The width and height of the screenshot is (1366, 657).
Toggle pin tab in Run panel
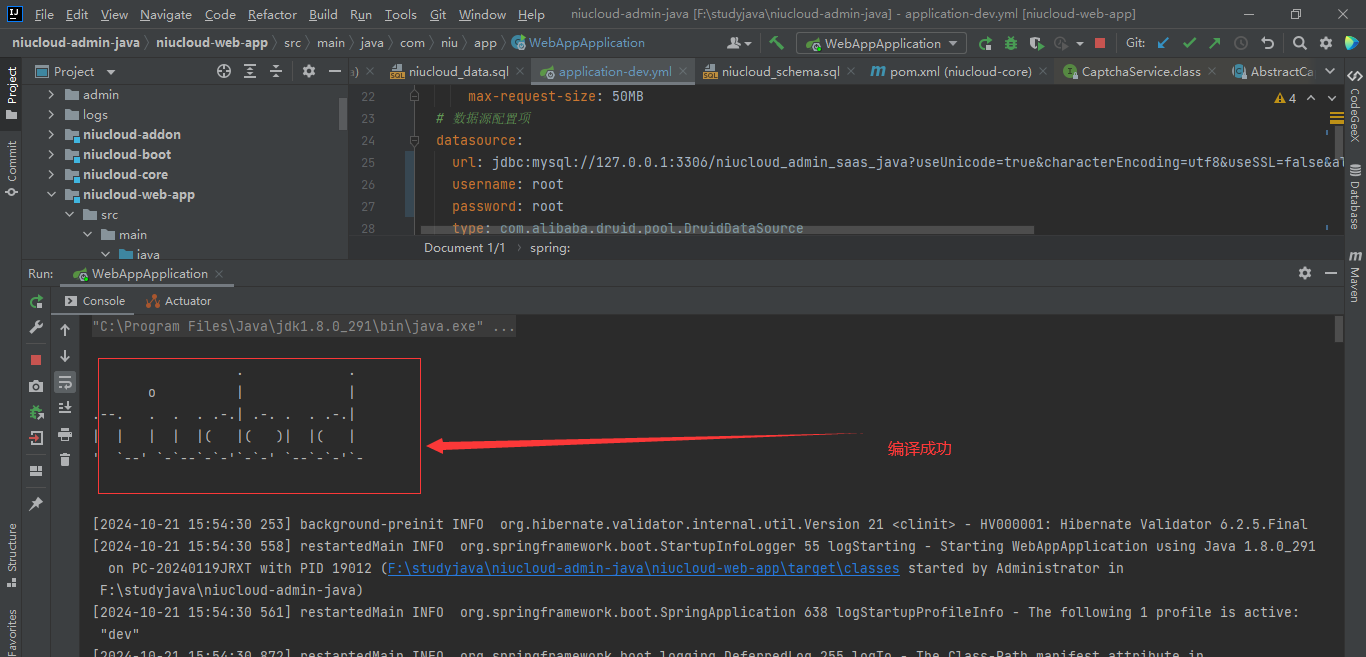36,504
